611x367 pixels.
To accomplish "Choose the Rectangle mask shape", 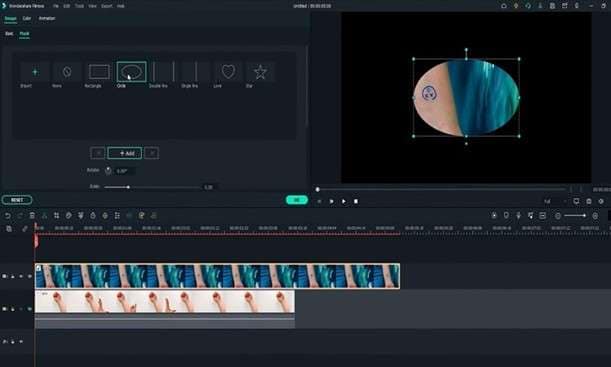I will point(99,72).
